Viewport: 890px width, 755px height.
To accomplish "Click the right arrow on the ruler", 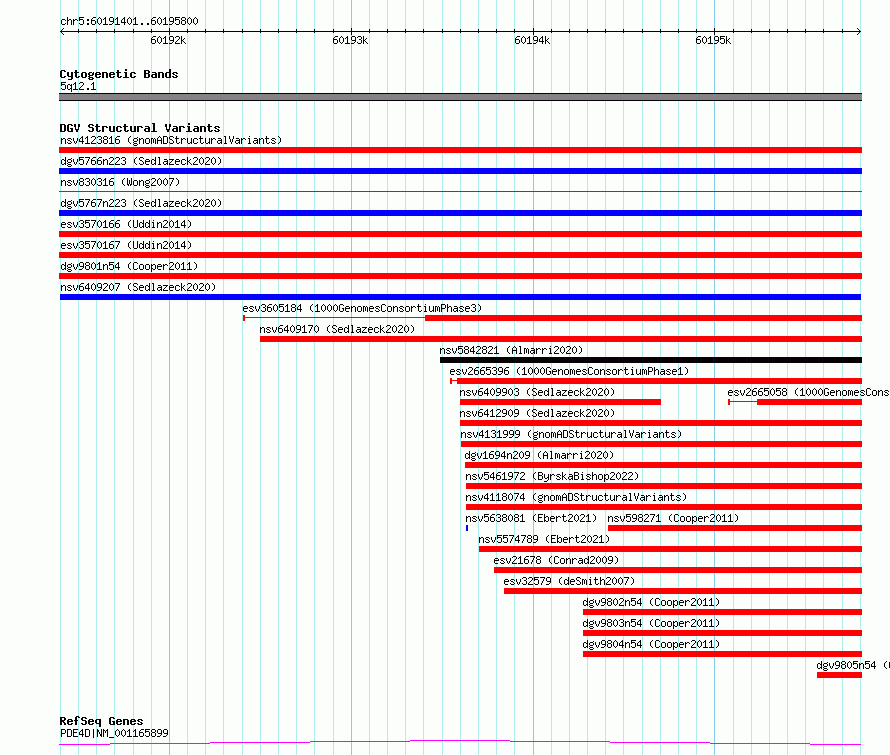I will pyautogui.click(x=859, y=32).
